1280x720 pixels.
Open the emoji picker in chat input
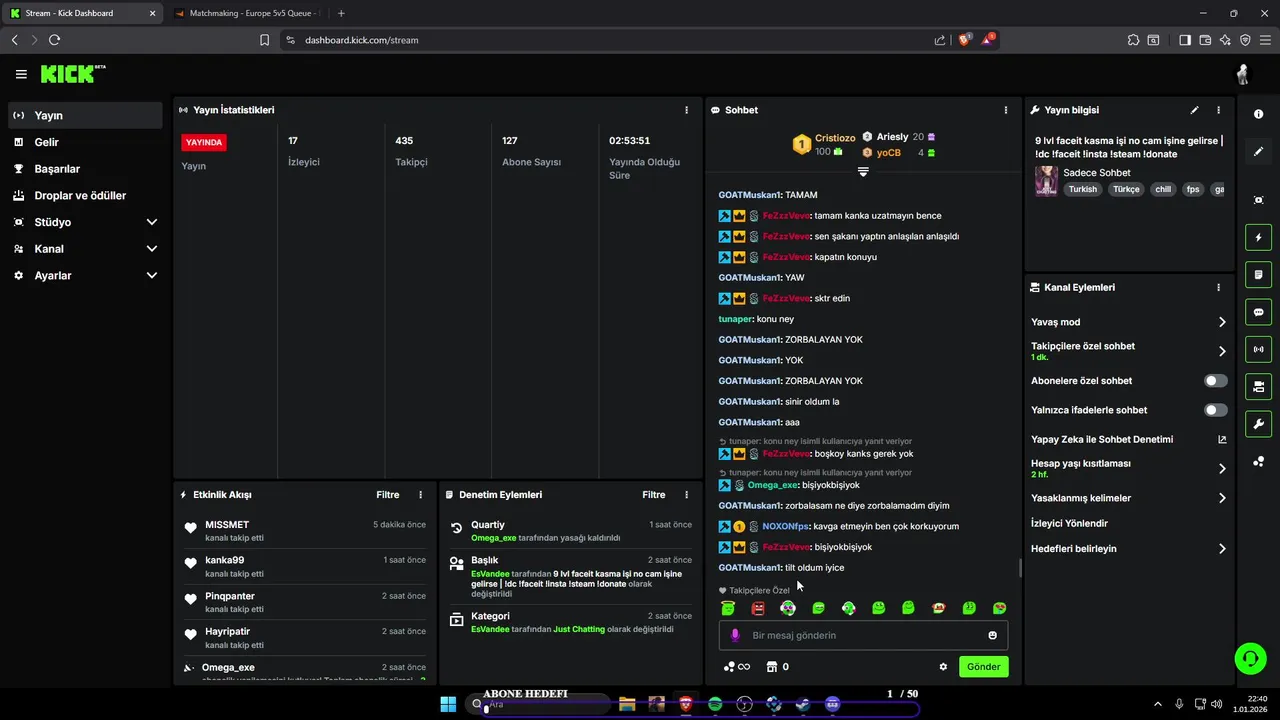tap(992, 635)
